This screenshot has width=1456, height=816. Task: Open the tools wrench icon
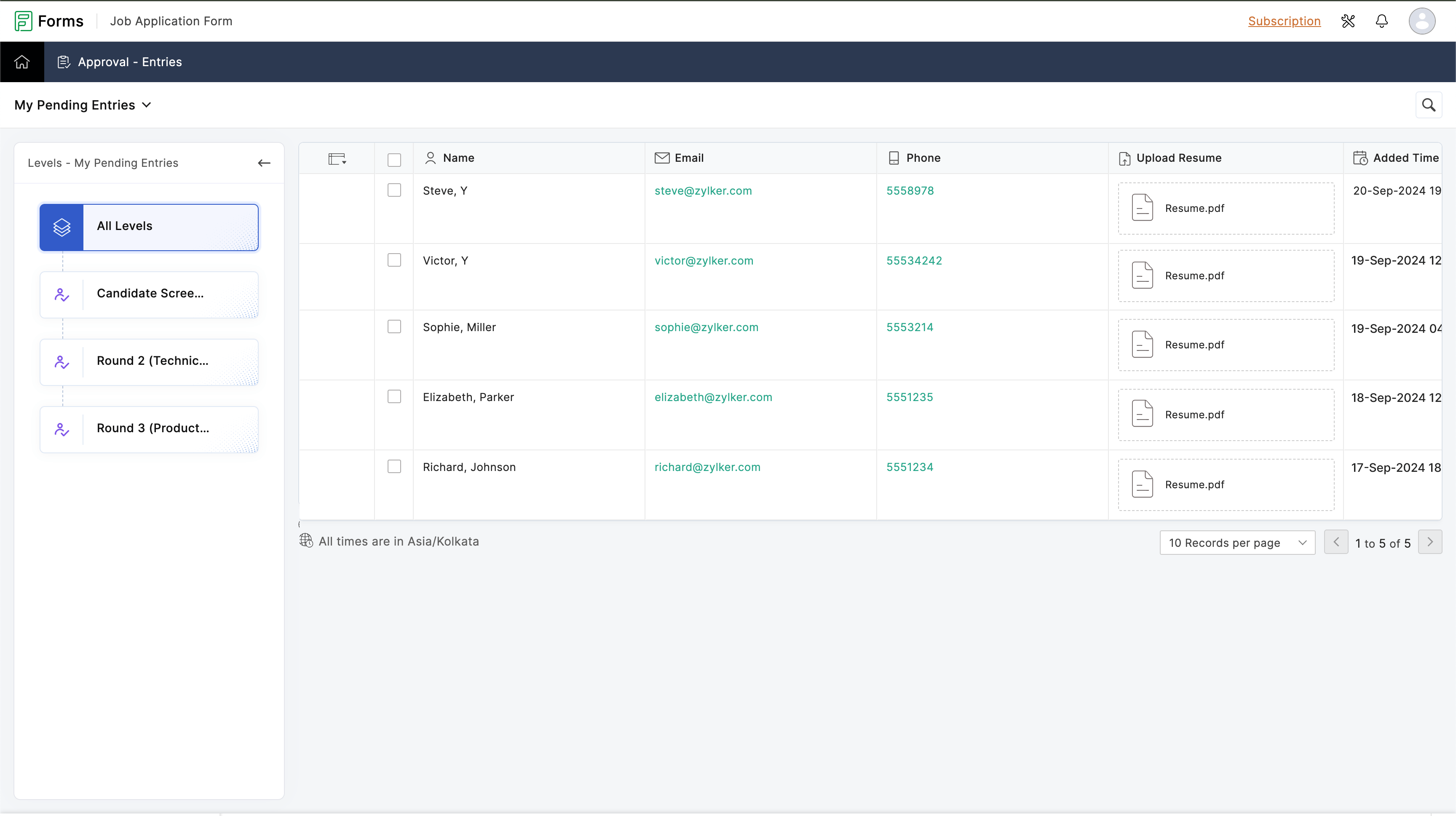[x=1348, y=21]
